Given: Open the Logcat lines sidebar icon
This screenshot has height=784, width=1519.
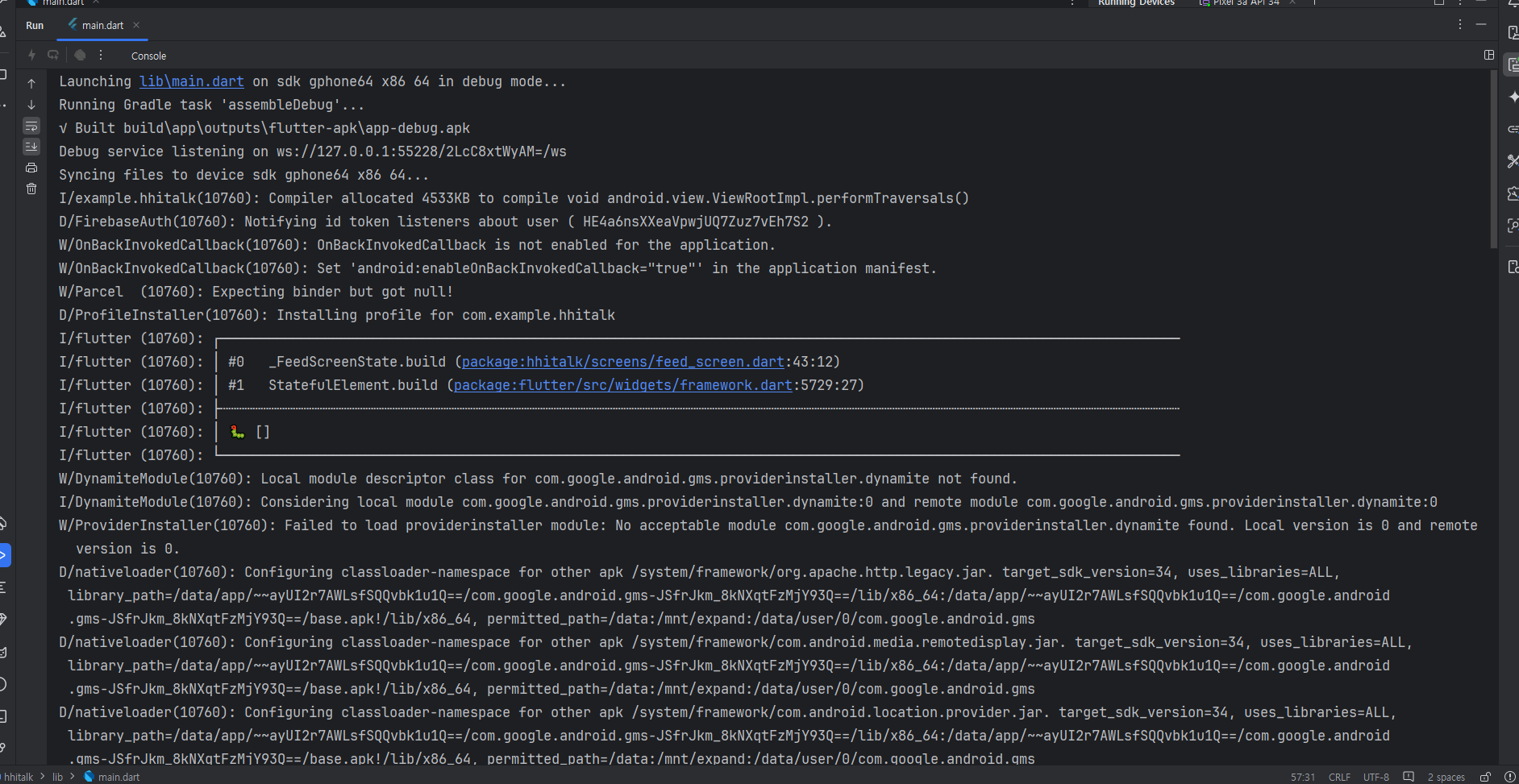Looking at the screenshot, I should click(x=3, y=587).
